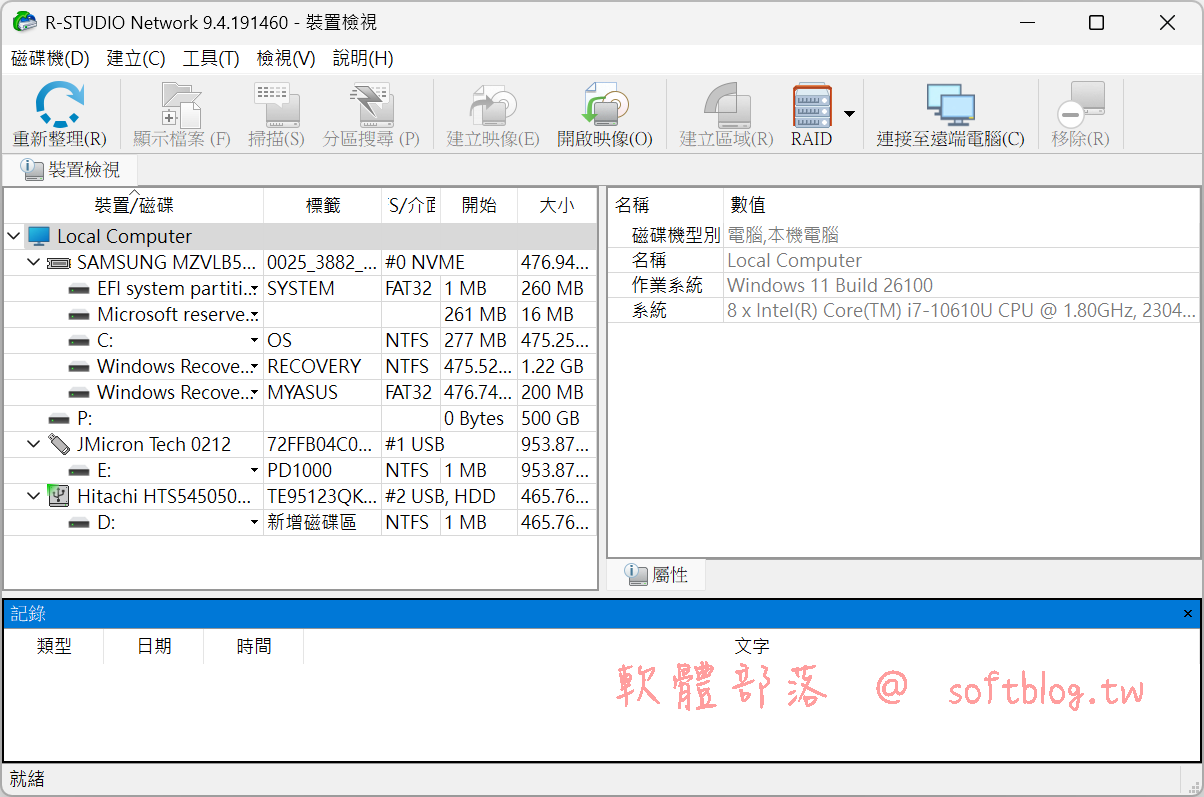
Task: Click the 大小 column header
Action: (x=557, y=206)
